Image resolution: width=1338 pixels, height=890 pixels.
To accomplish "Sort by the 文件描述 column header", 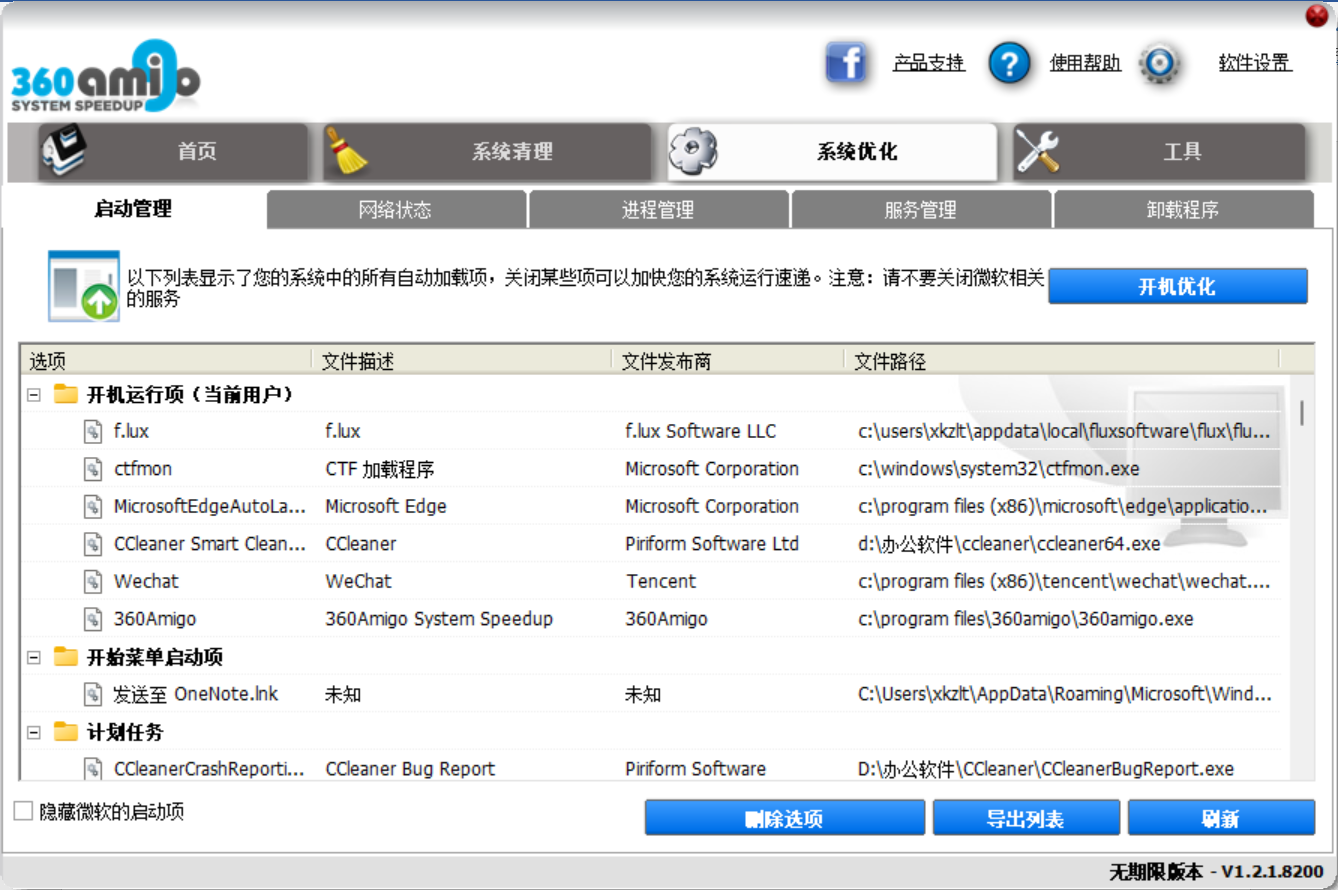I will pos(461,361).
